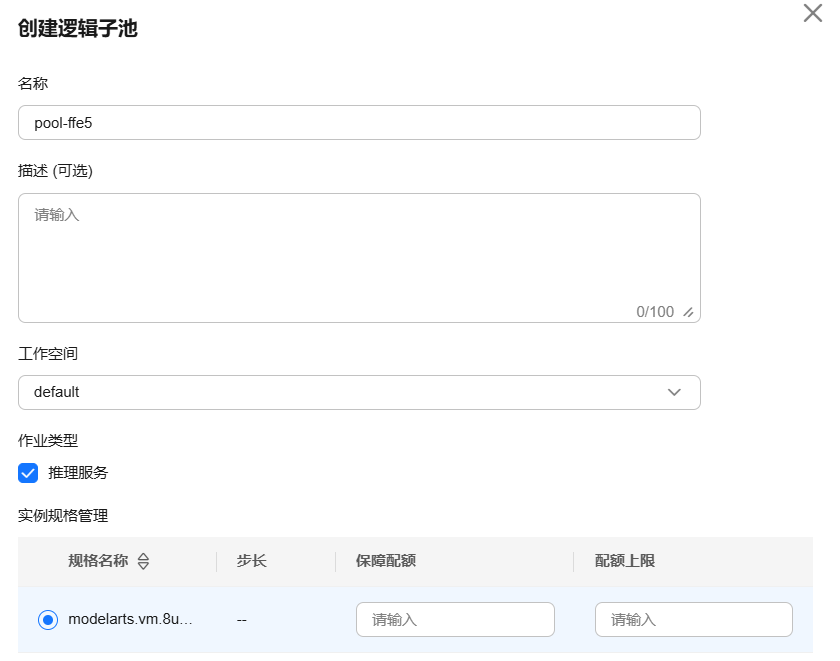Open the 工作空间 default dropdown

pyautogui.click(x=359, y=393)
